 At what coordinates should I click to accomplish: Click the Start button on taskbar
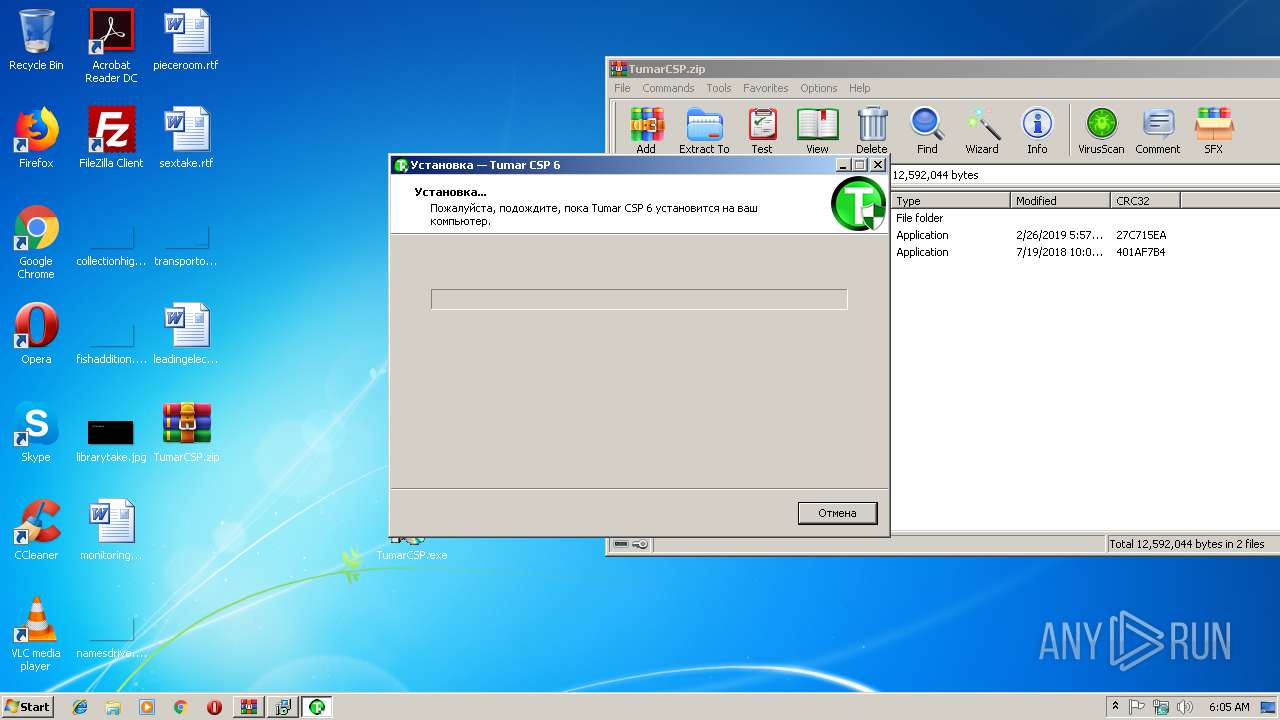[x=28, y=707]
